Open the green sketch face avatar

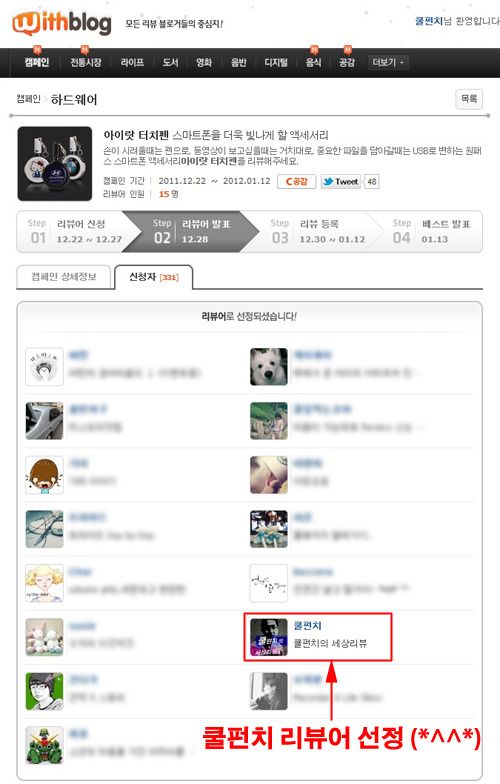click(44, 691)
